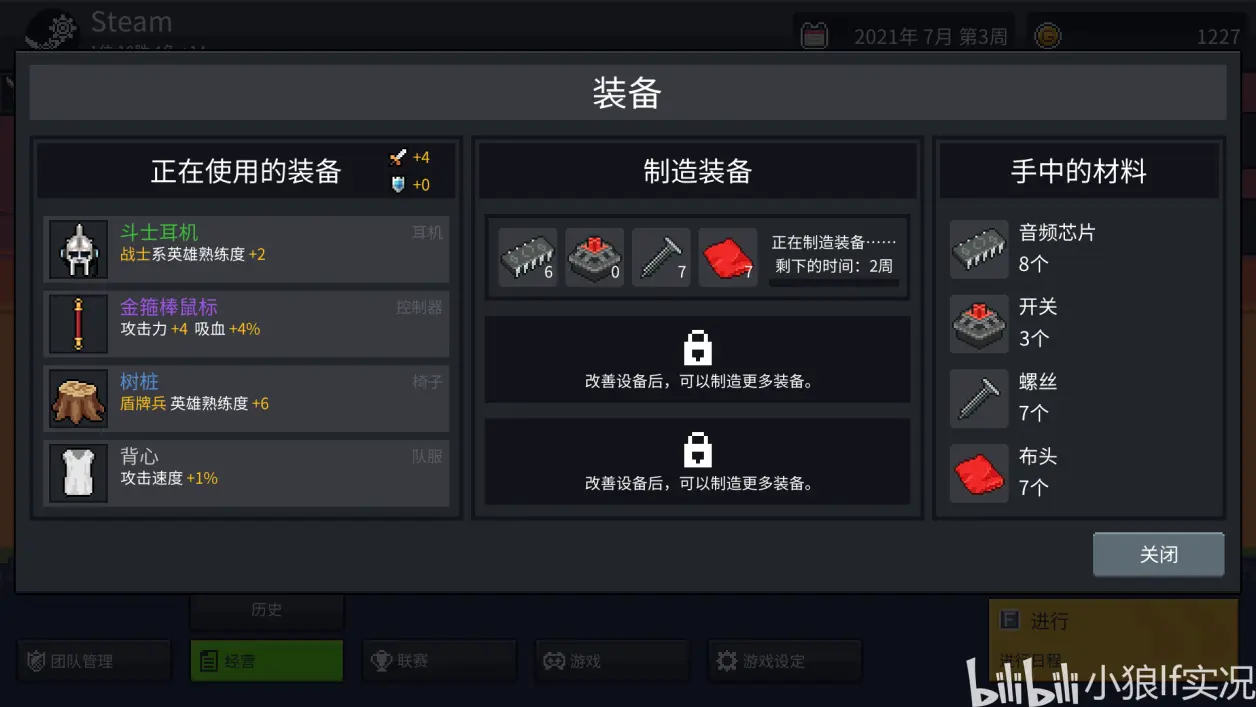Select the screw ingredient in crafting slot
The width and height of the screenshot is (1256, 707).
661,257
